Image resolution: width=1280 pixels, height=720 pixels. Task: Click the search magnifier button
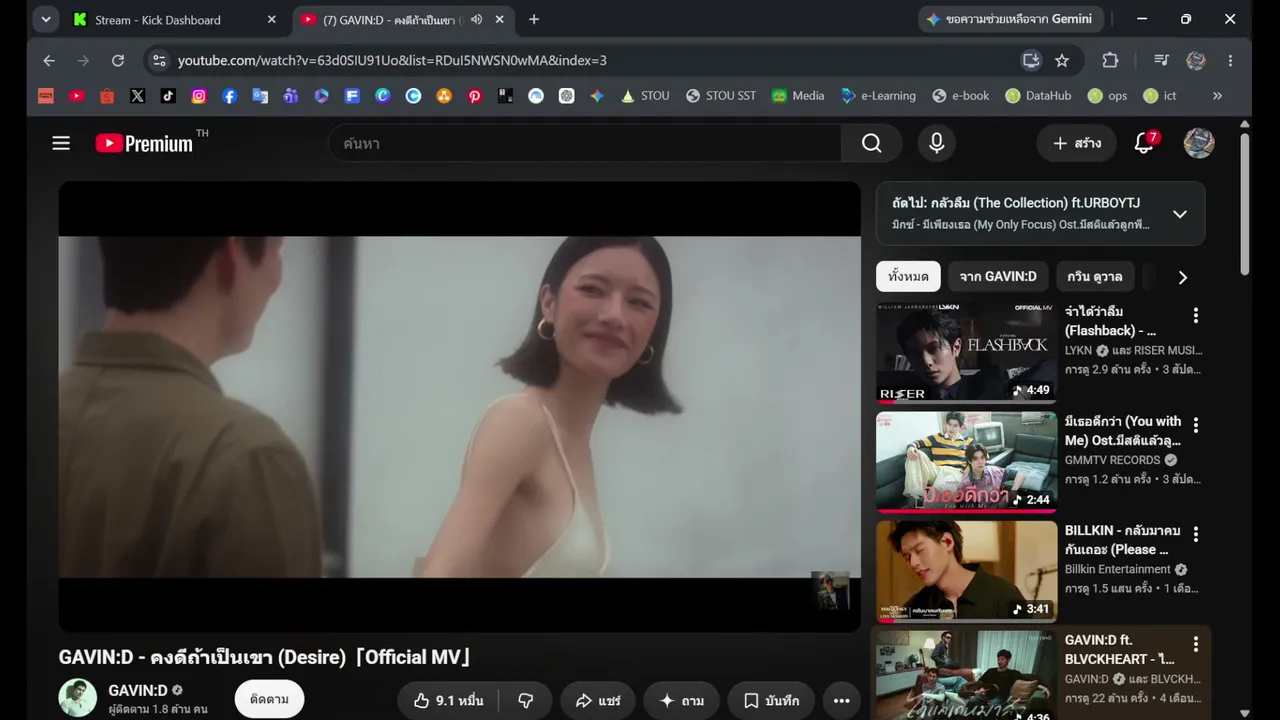click(x=872, y=143)
